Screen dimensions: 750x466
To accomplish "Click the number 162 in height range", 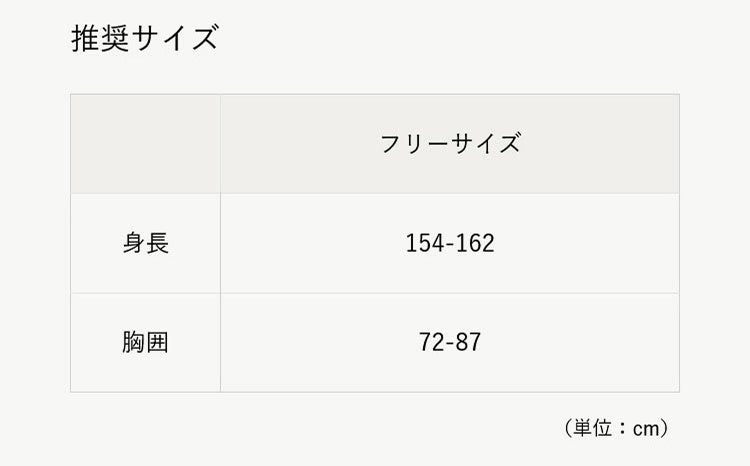I will [x=476, y=243].
